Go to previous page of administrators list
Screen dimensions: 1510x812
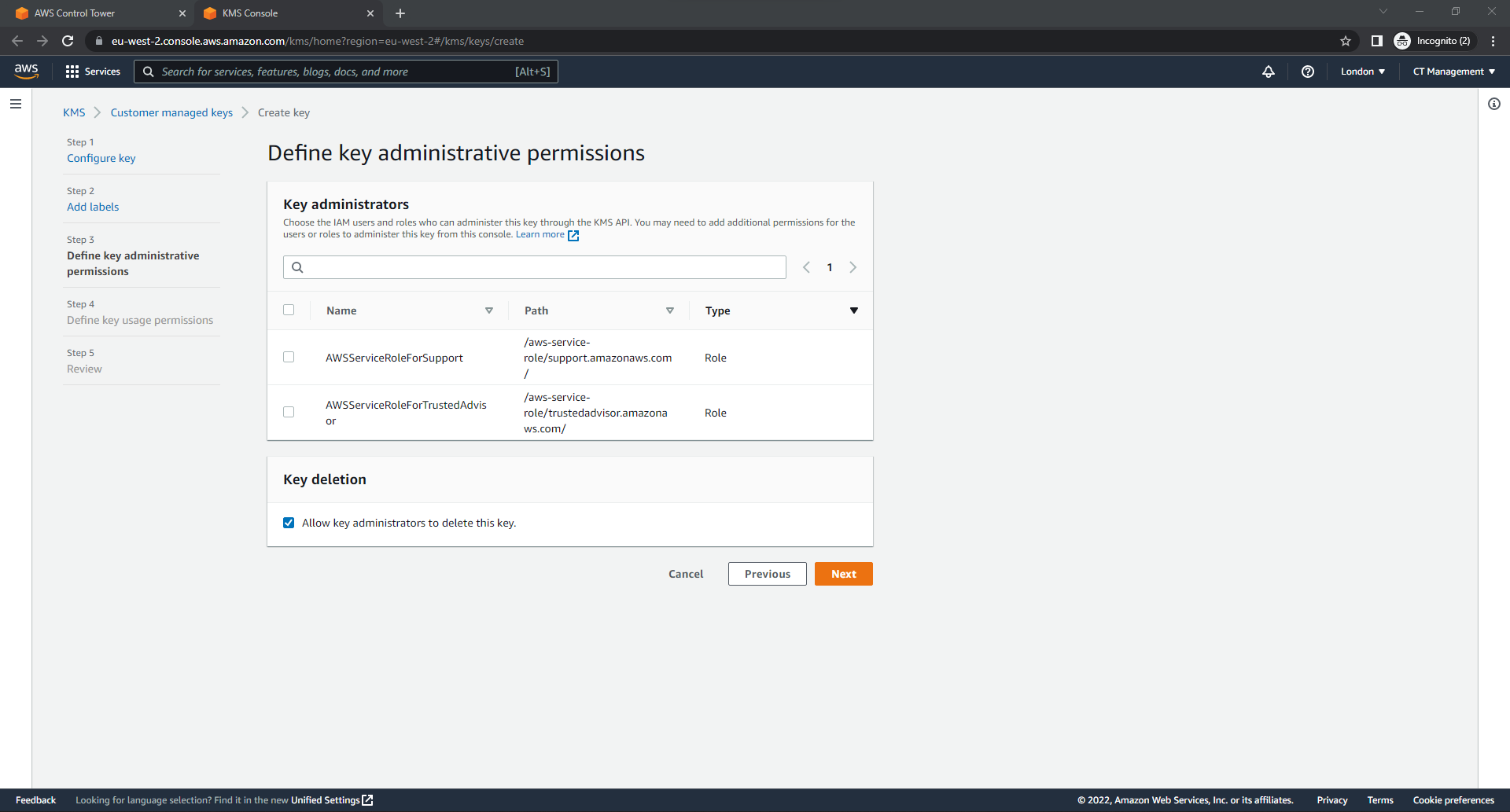point(806,267)
